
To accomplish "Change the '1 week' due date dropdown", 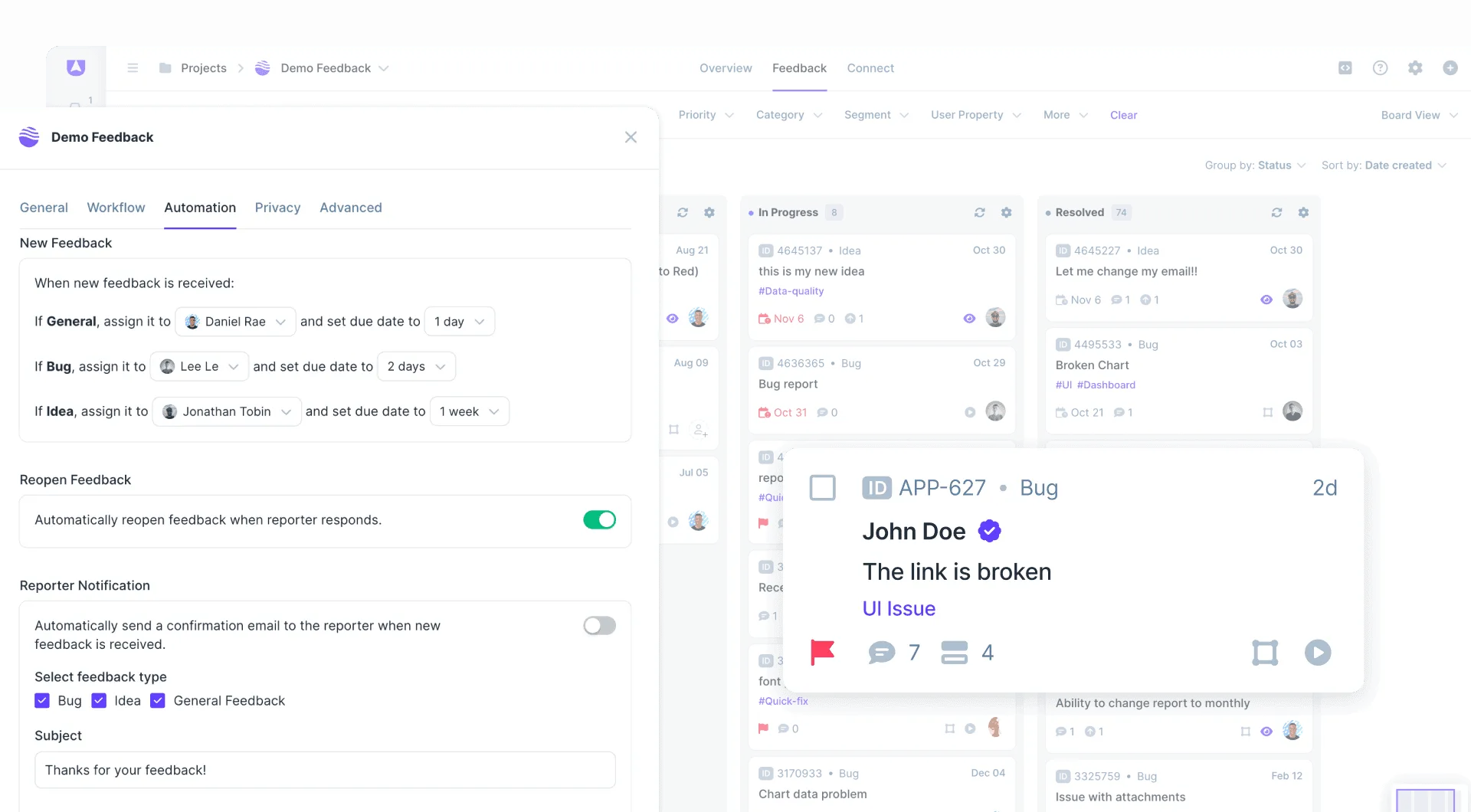I will pos(469,411).
